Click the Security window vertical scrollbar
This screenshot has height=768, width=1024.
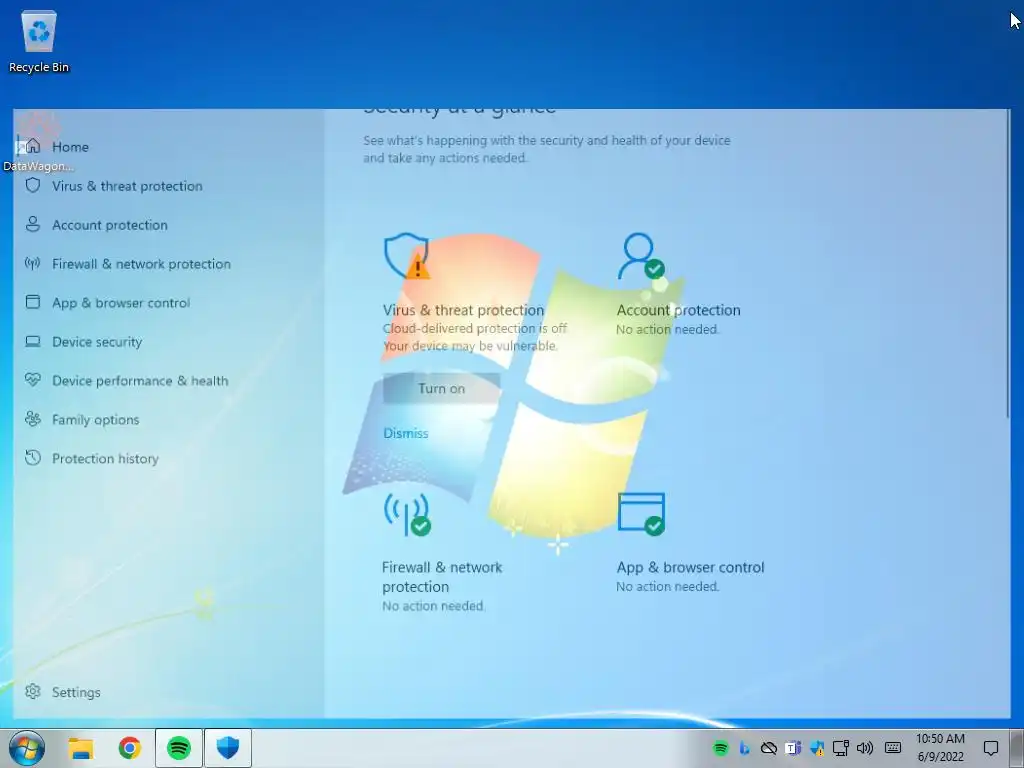(1008, 264)
